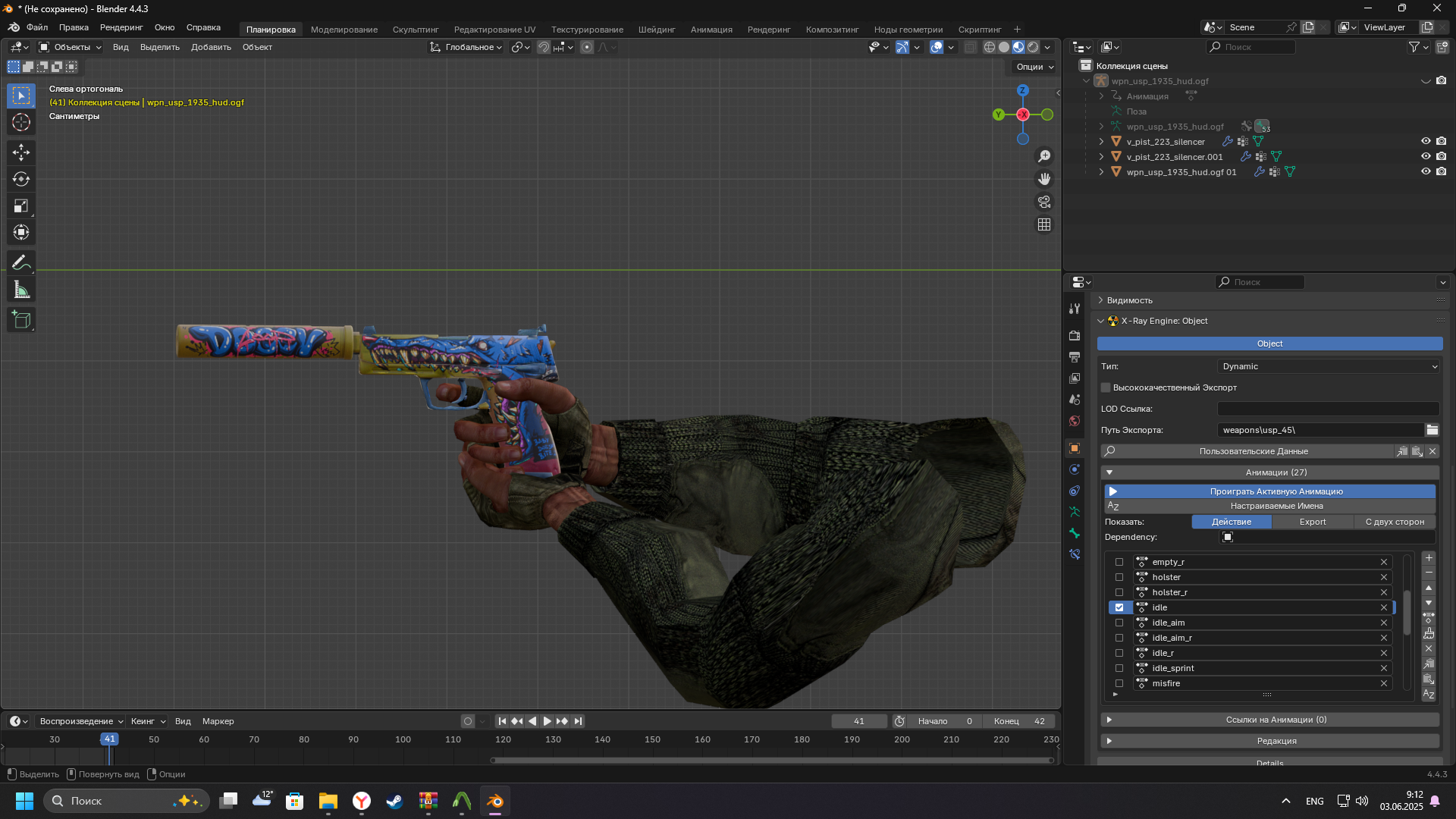Screen dimensions: 1456x819
Task: Open Object Data armature properties tab icon
Action: [1074, 512]
